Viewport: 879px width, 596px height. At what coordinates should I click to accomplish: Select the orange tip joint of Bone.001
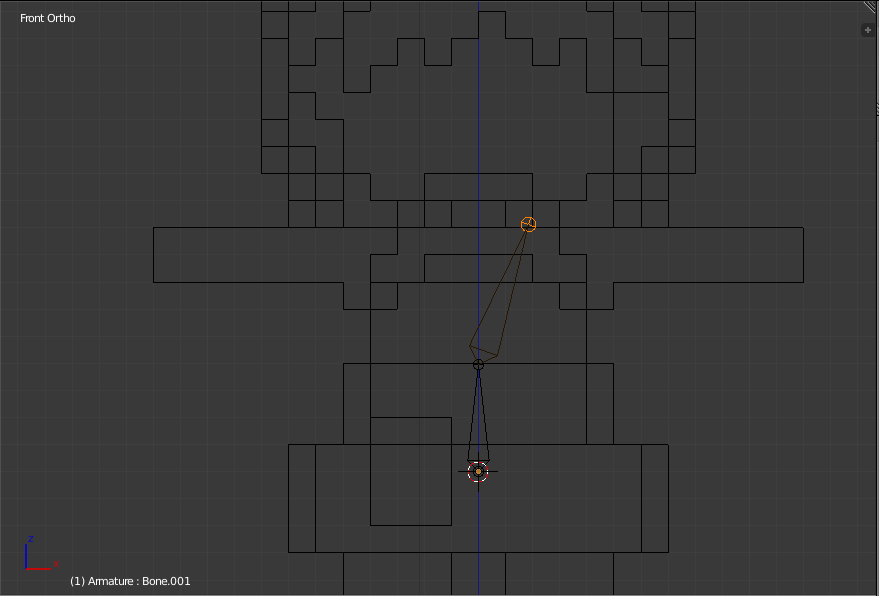[528, 224]
